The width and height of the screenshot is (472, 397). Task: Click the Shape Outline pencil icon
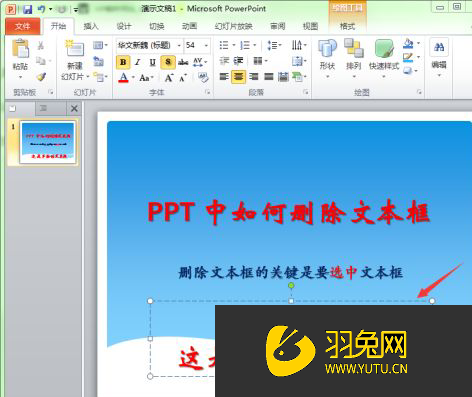tap(408, 57)
